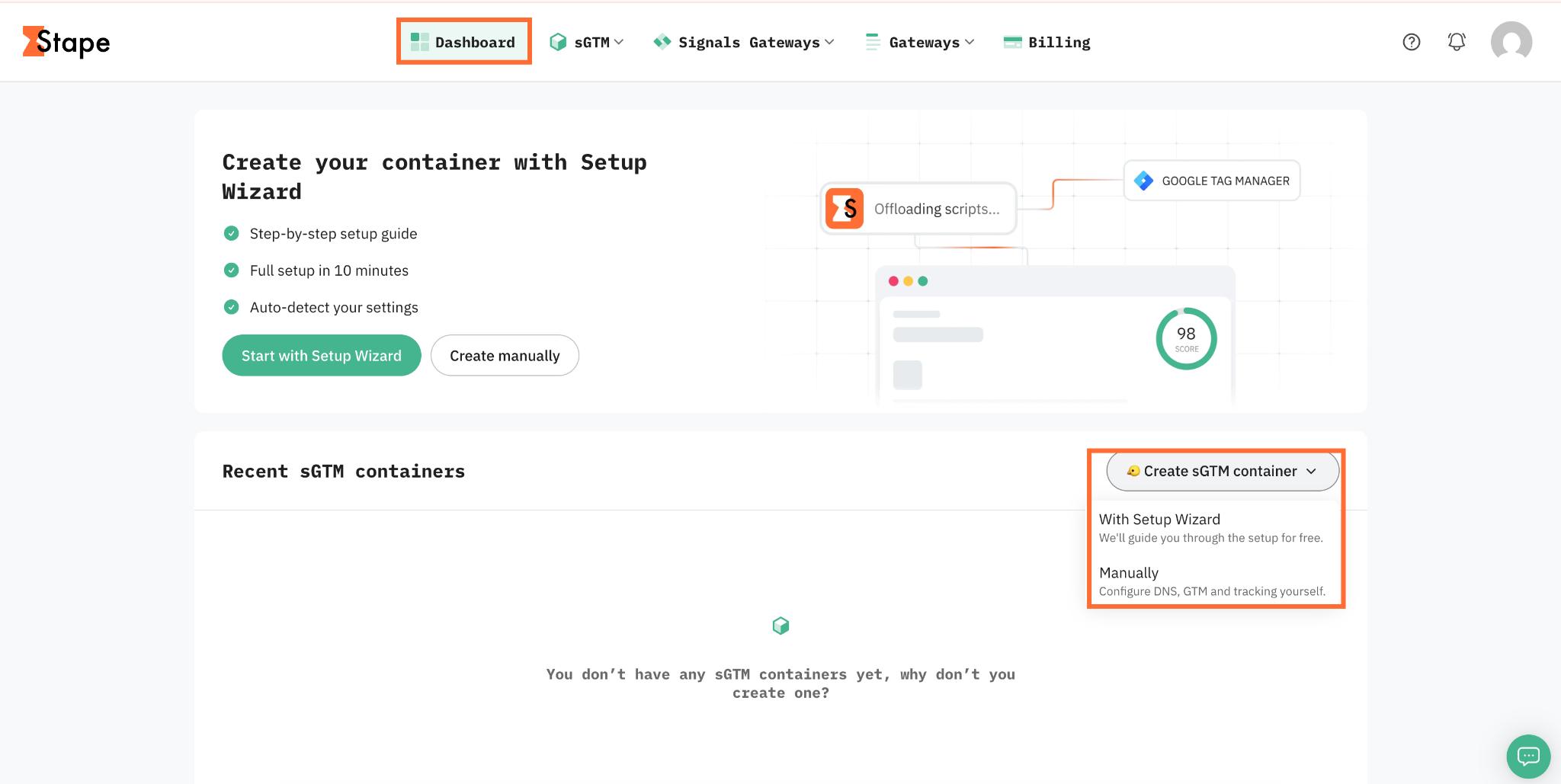The height and width of the screenshot is (784, 1561).
Task: Open the live chat widget
Action: [1528, 756]
